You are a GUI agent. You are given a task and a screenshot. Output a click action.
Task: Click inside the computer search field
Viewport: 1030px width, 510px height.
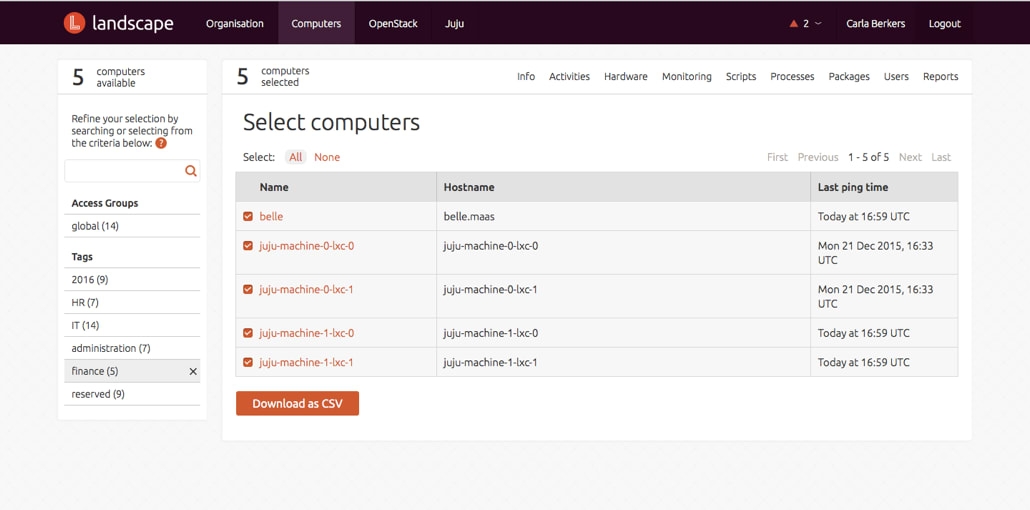pos(125,171)
